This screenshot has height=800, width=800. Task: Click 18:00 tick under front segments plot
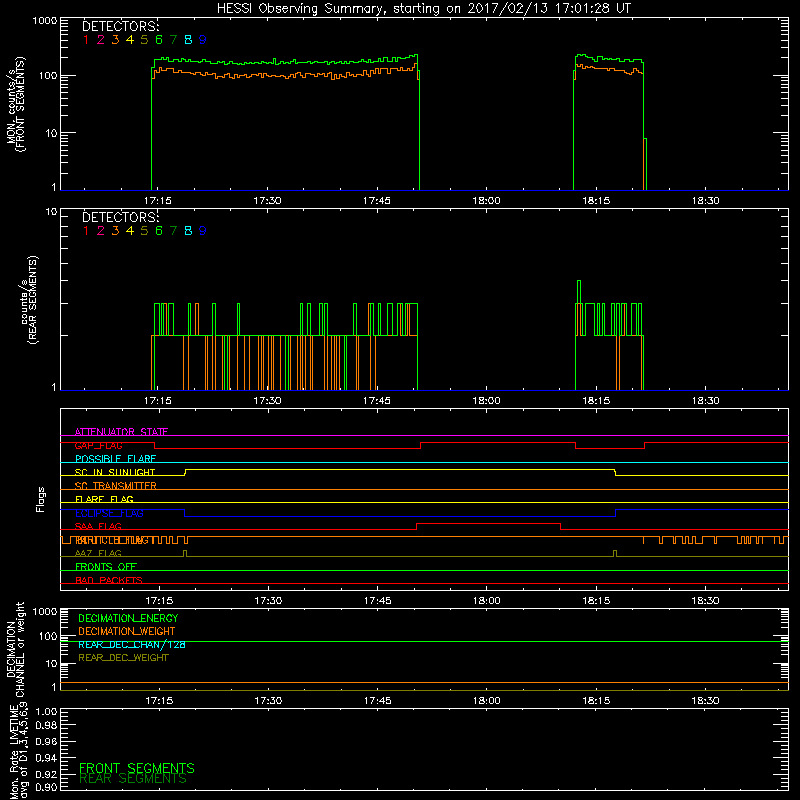(x=486, y=201)
